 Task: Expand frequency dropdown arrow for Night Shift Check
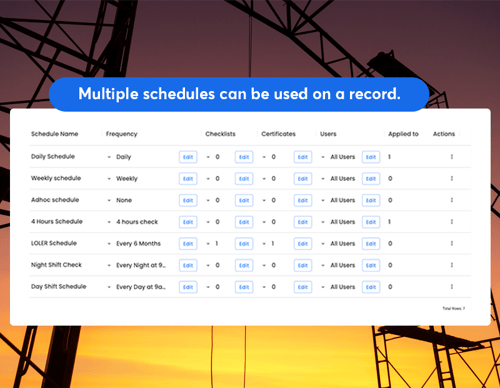coord(109,265)
